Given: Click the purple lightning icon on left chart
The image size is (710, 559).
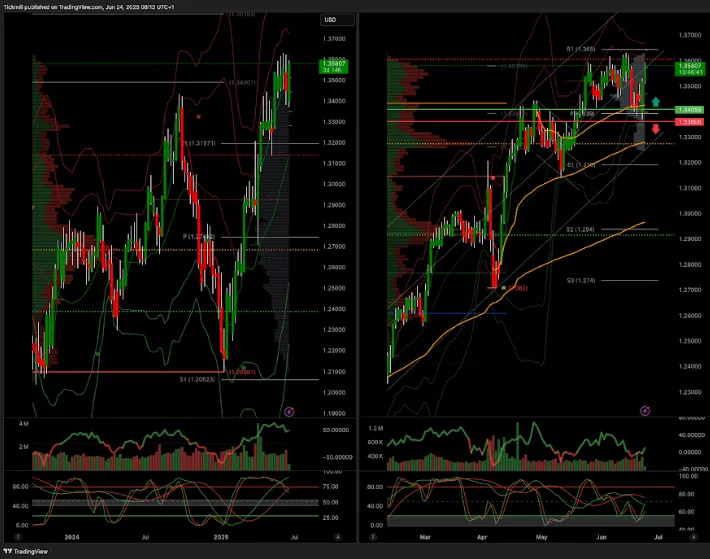Looking at the screenshot, I should pos(290,410).
